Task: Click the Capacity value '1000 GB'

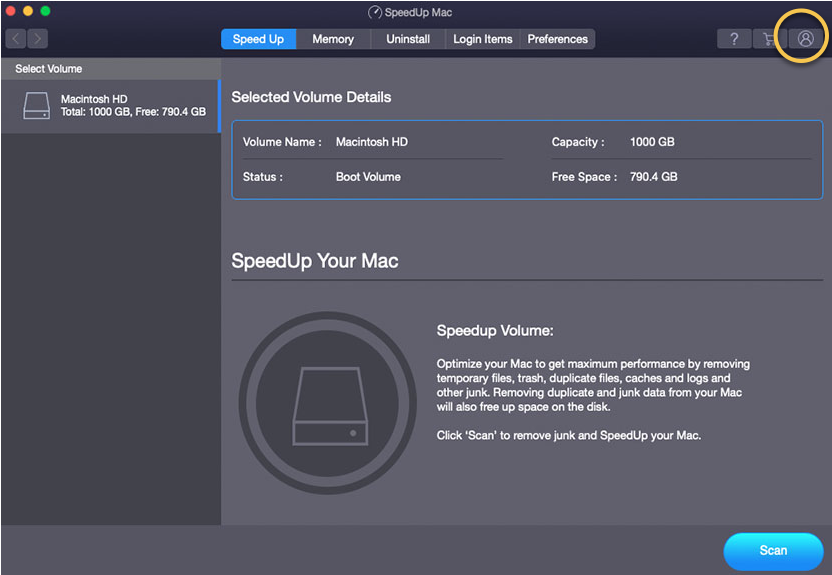Action: coord(652,142)
